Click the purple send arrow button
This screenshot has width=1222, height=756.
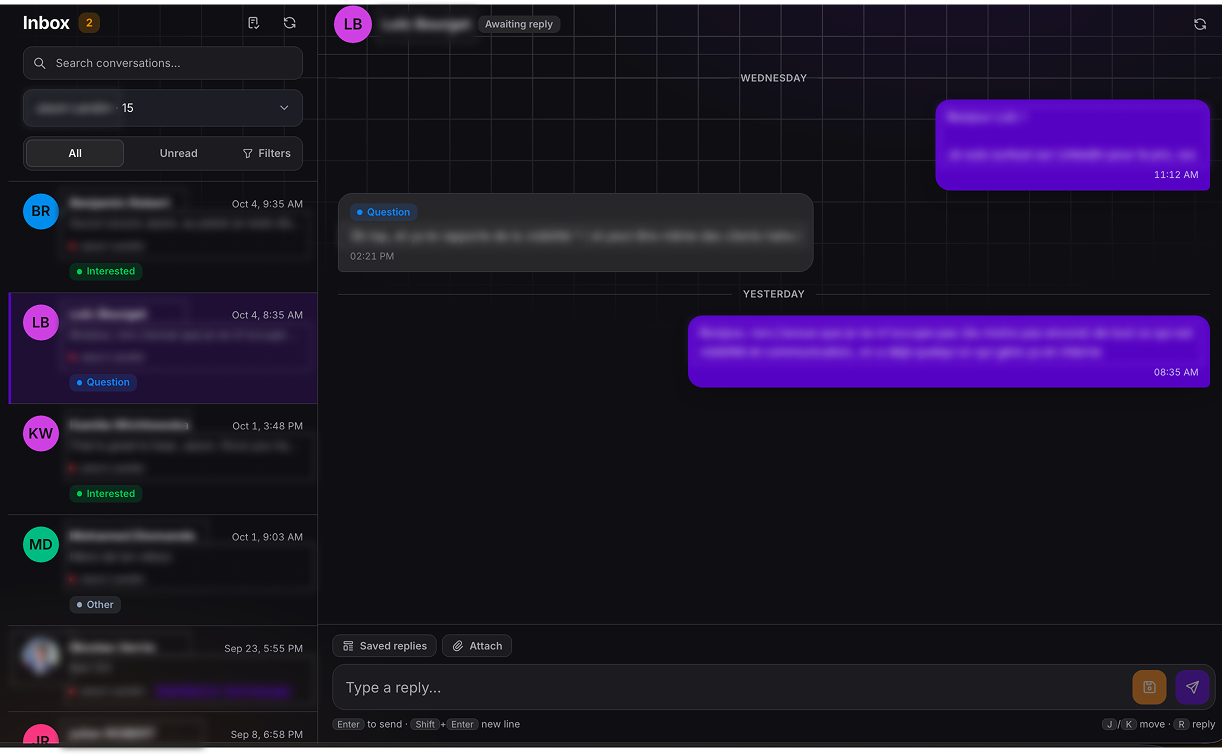[1192, 687]
